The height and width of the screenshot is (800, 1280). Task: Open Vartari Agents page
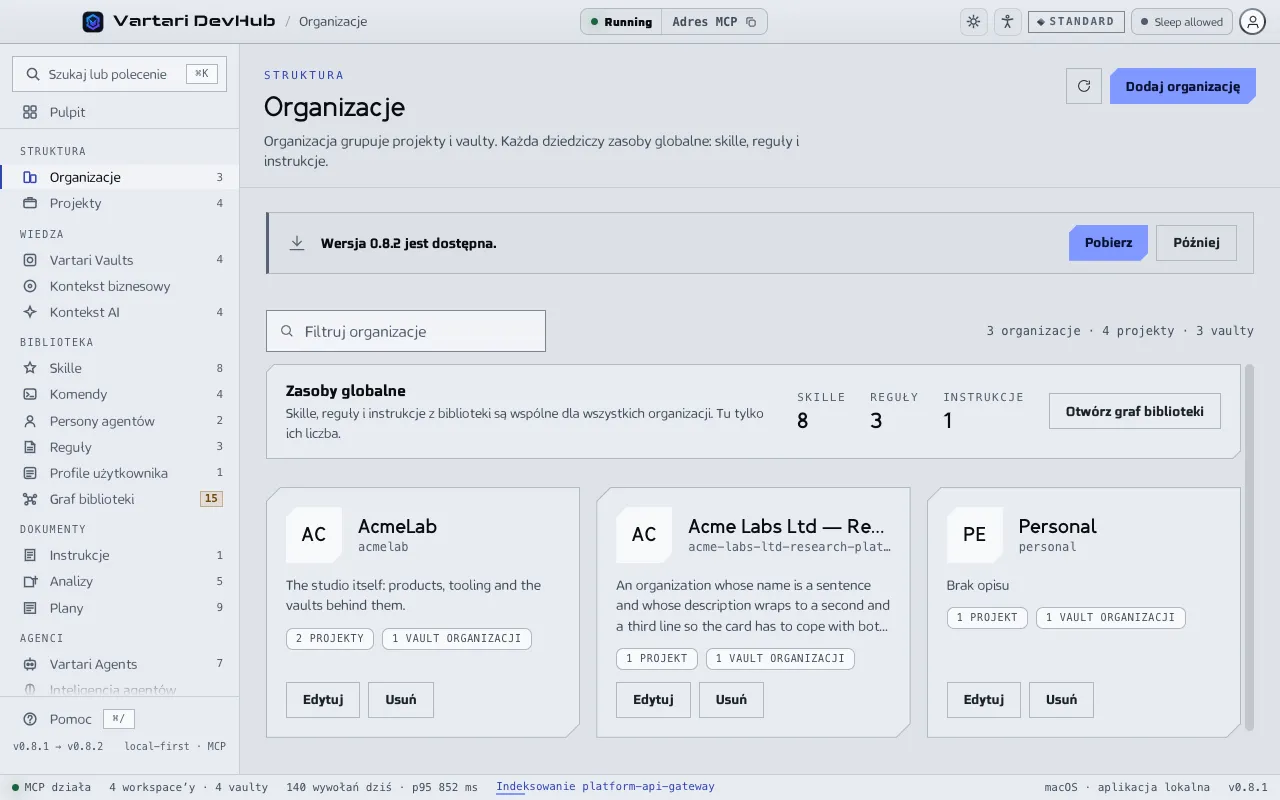(x=120, y=664)
